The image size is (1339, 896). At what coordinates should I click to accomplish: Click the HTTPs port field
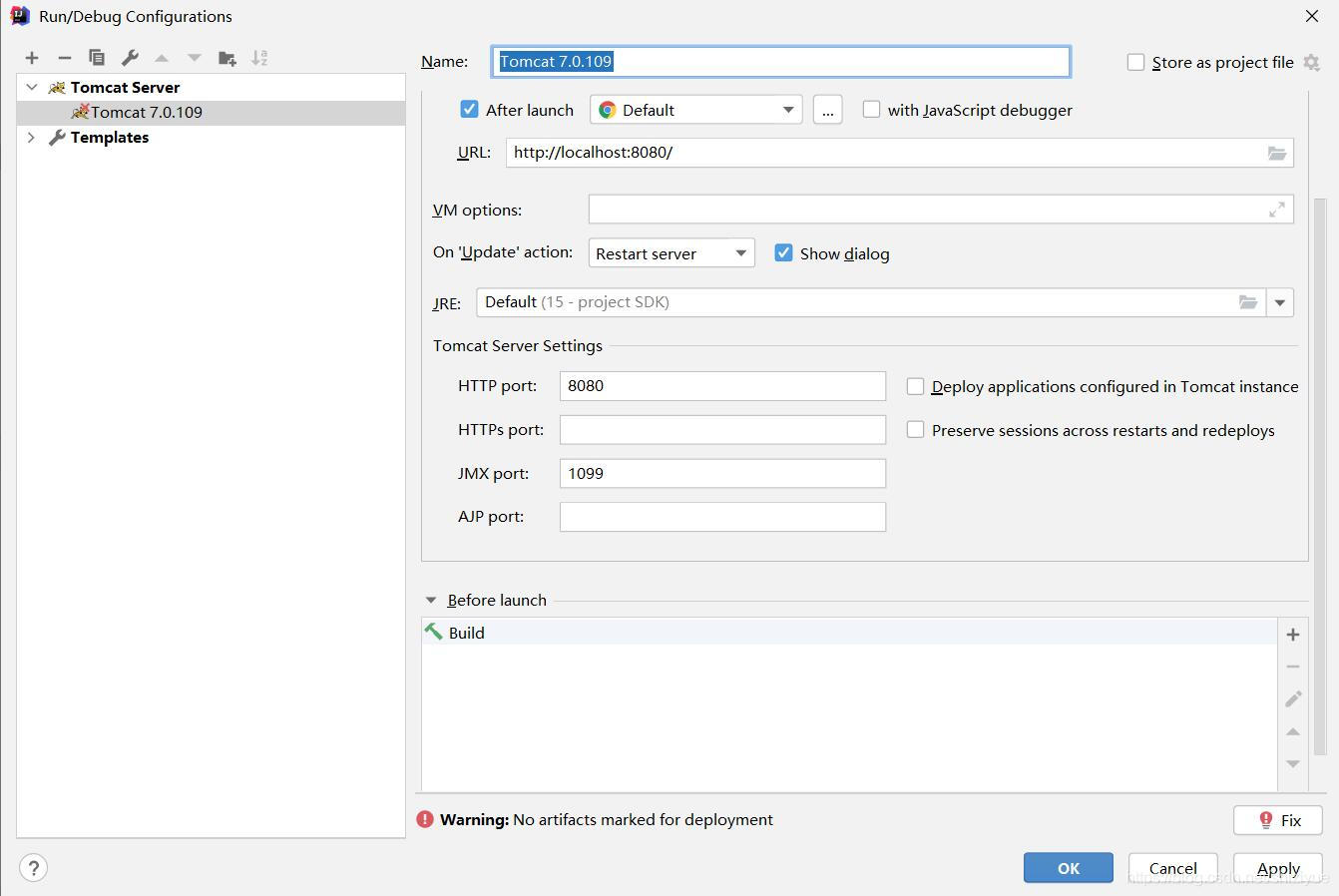pyautogui.click(x=722, y=430)
